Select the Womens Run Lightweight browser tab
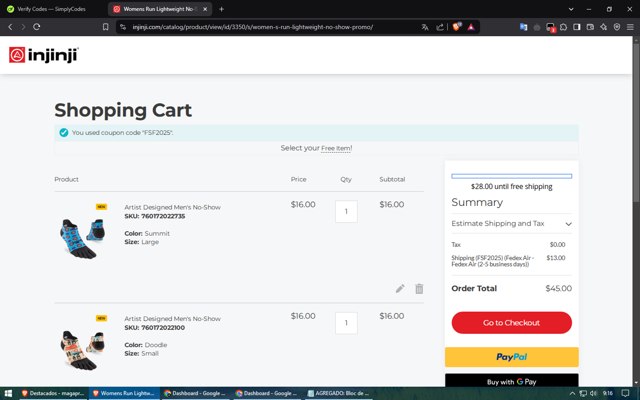Screen dimensions: 640x400 [160, 9]
